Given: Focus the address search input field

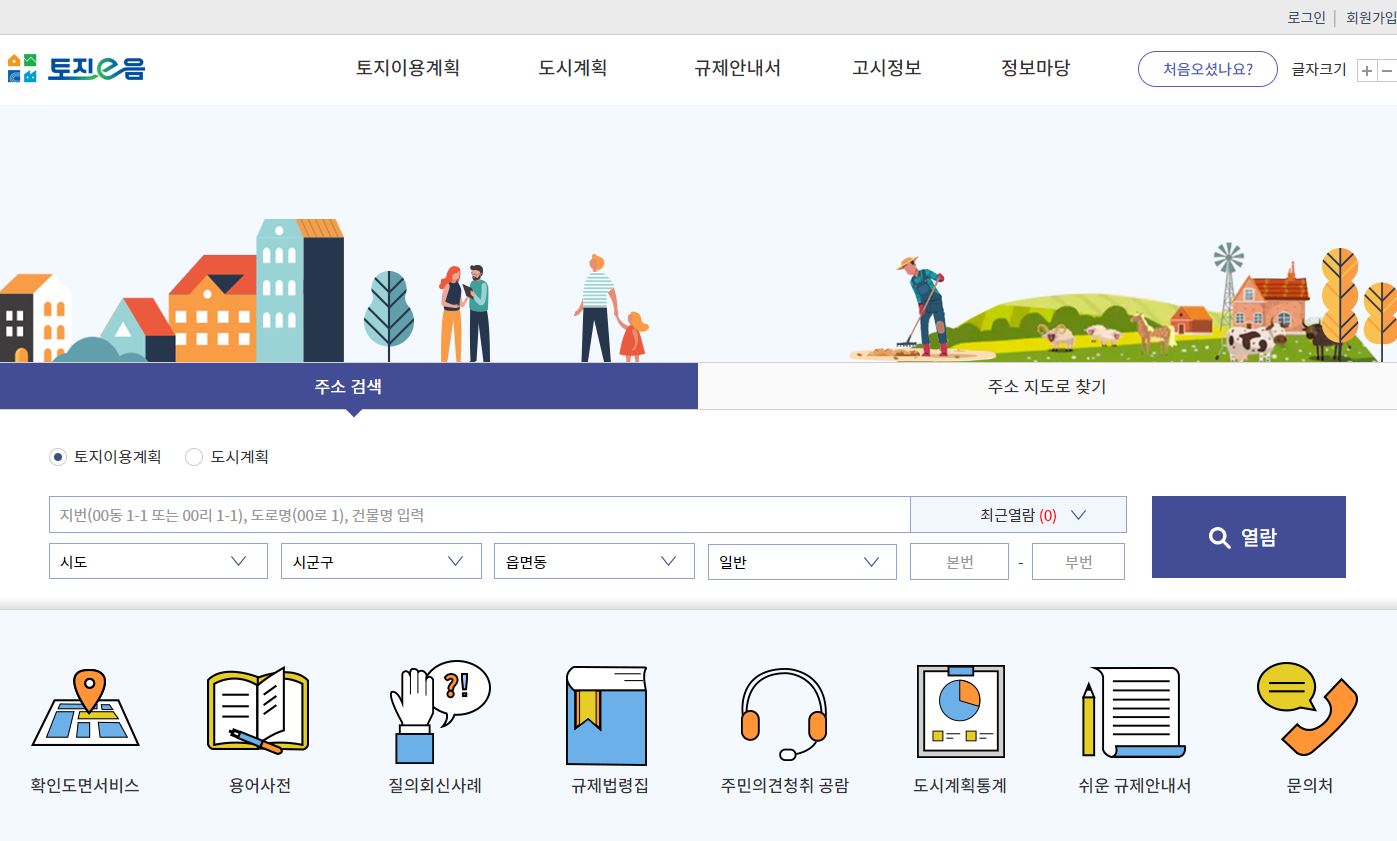Looking at the screenshot, I should [x=479, y=515].
